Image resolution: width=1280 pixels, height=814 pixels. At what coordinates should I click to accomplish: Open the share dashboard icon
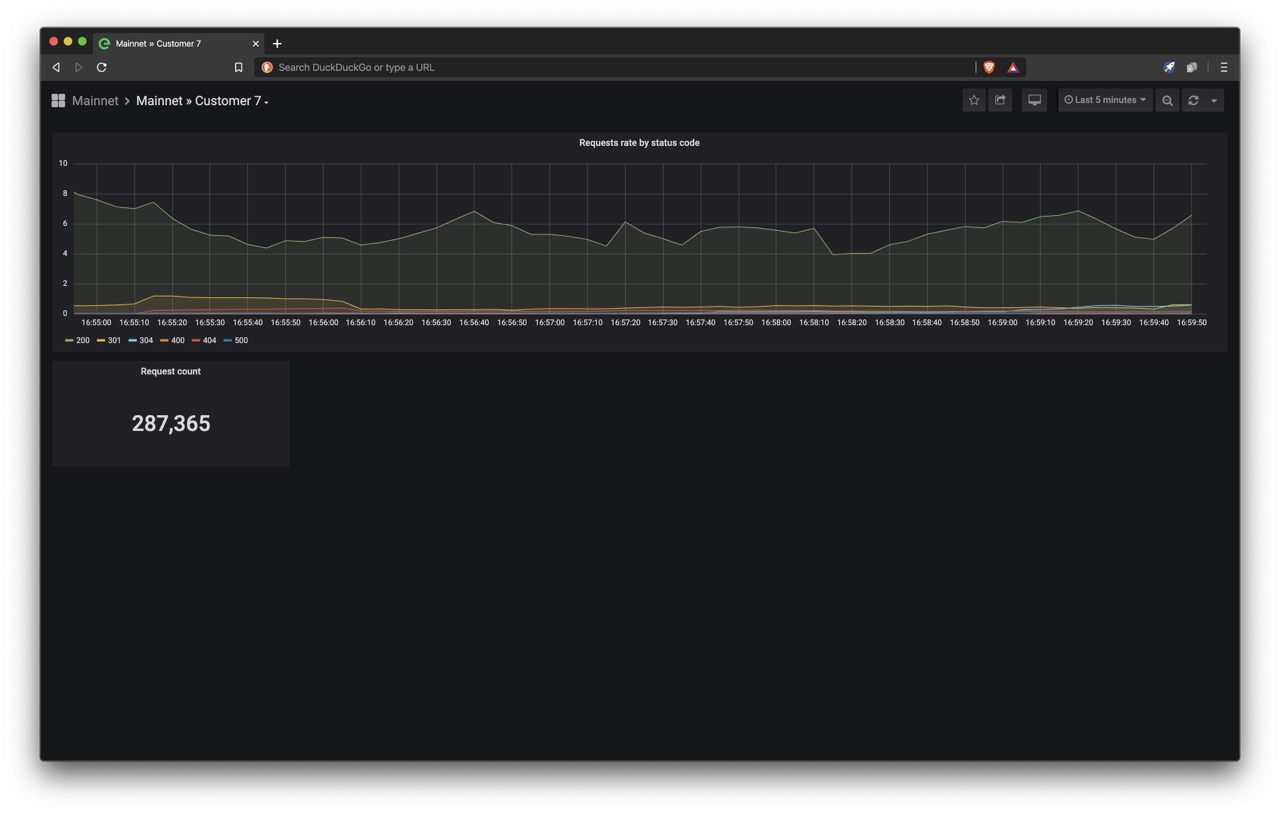(1000, 100)
